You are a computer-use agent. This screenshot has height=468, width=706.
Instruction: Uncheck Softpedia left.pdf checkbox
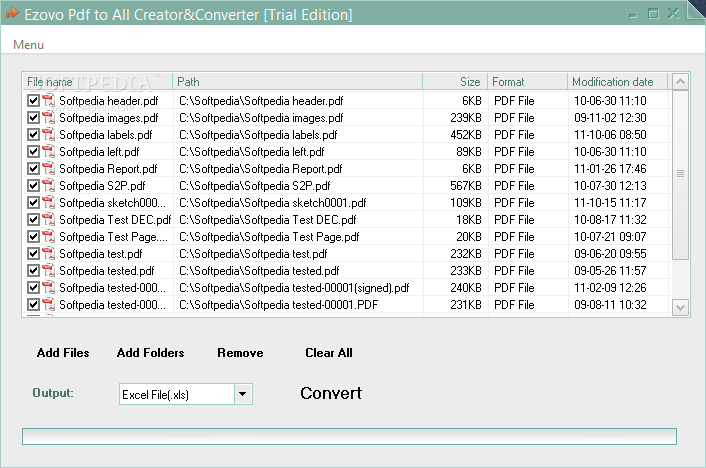pos(33,152)
